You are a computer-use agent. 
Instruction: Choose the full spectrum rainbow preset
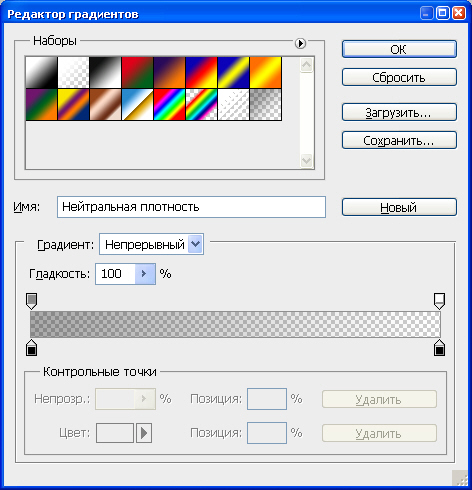coord(170,104)
